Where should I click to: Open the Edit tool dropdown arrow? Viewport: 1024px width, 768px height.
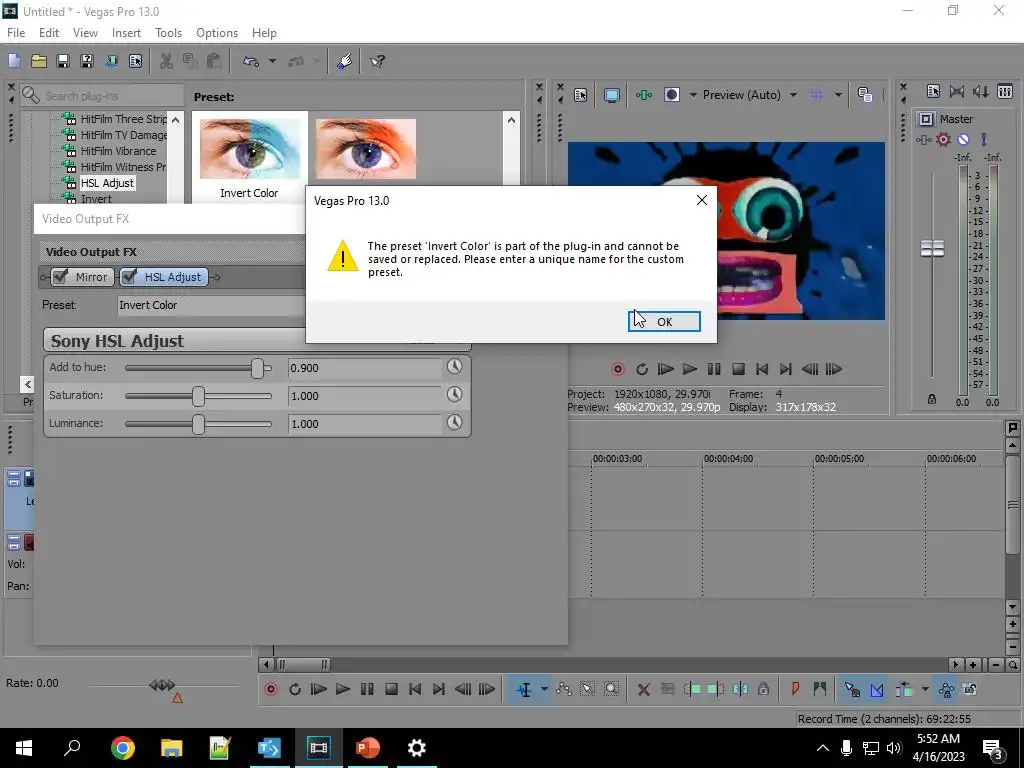[x=544, y=690]
